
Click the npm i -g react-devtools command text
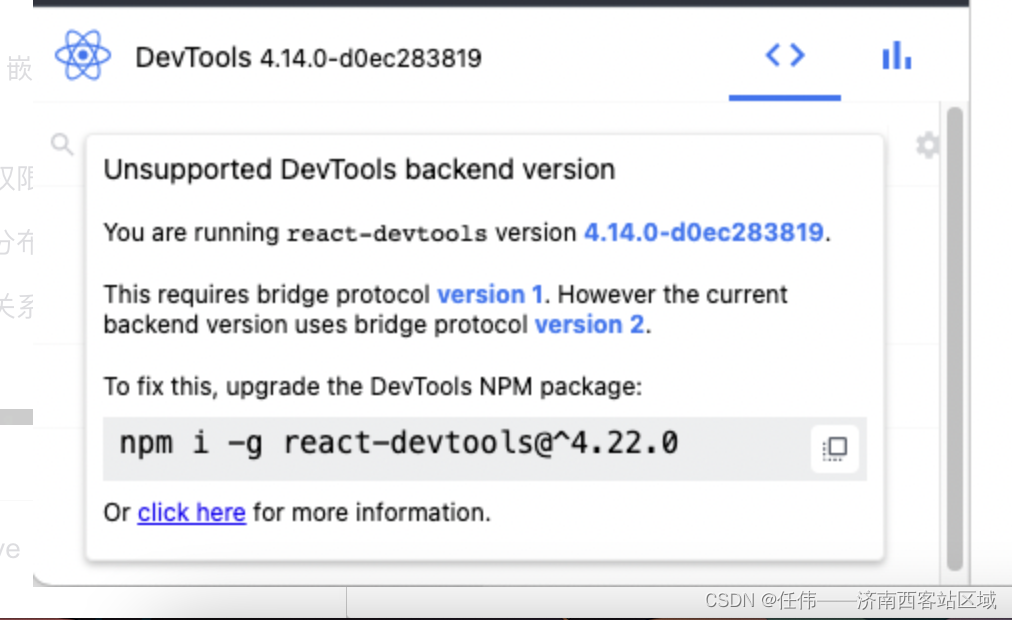[398, 442]
